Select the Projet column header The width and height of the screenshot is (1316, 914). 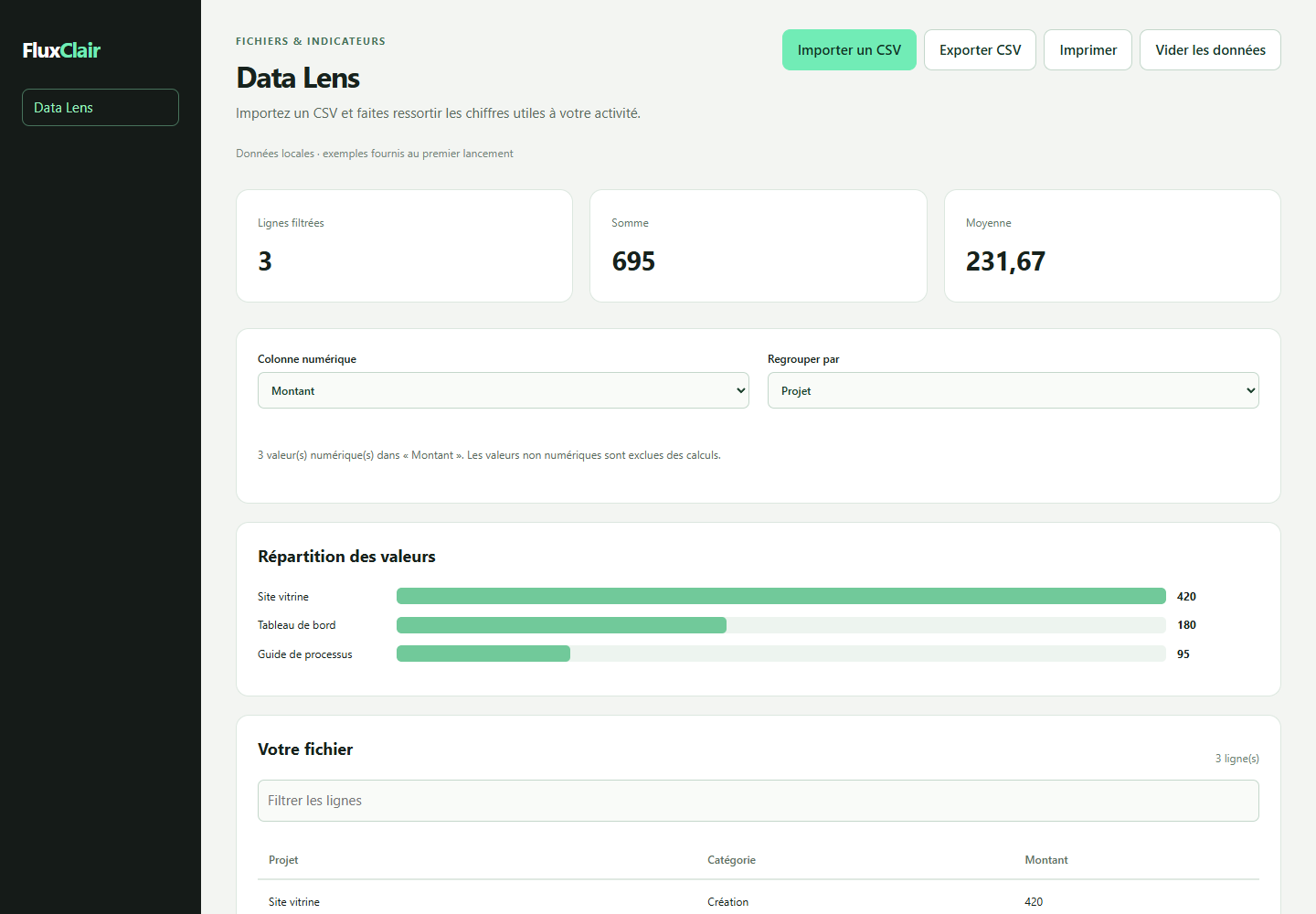283,860
